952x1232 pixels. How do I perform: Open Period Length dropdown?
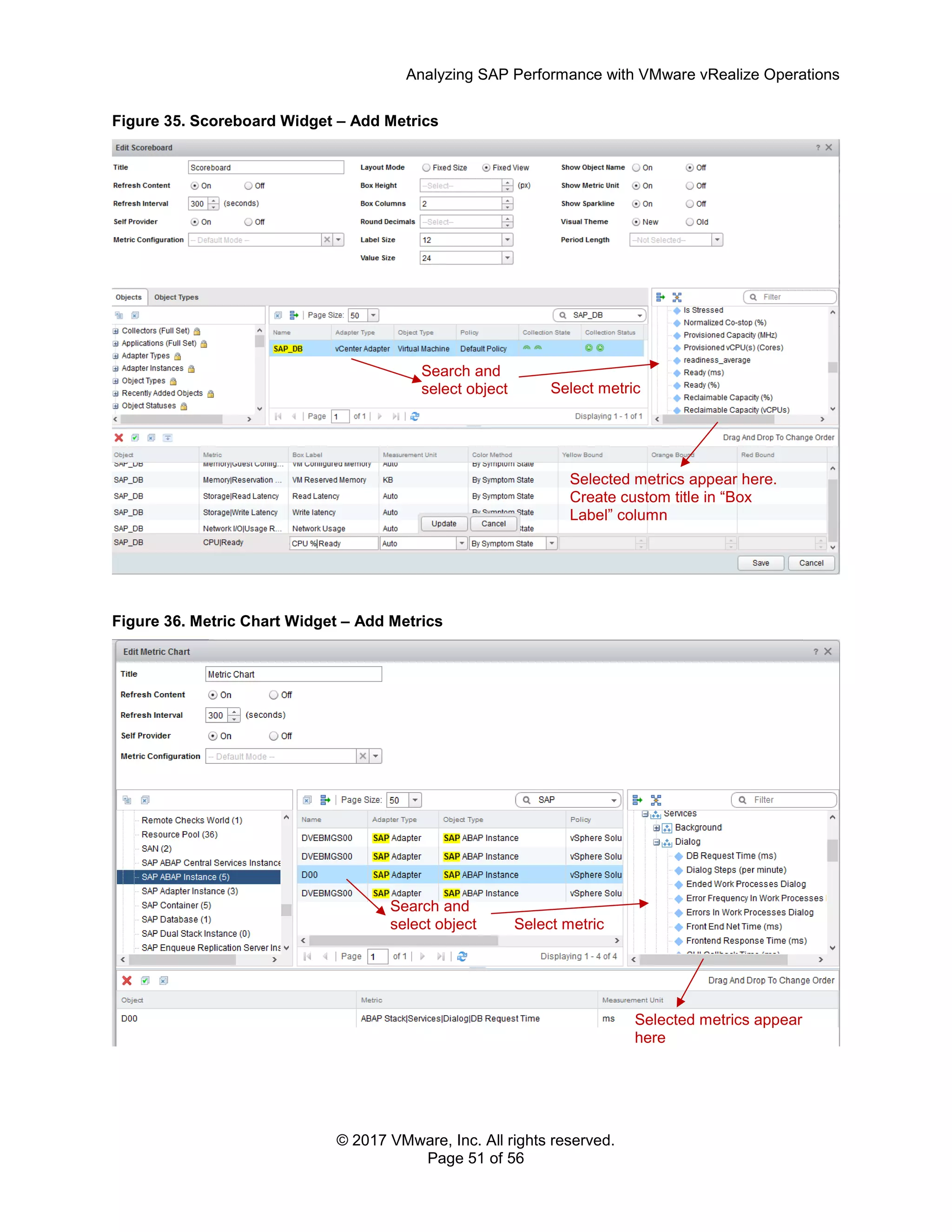(x=717, y=240)
